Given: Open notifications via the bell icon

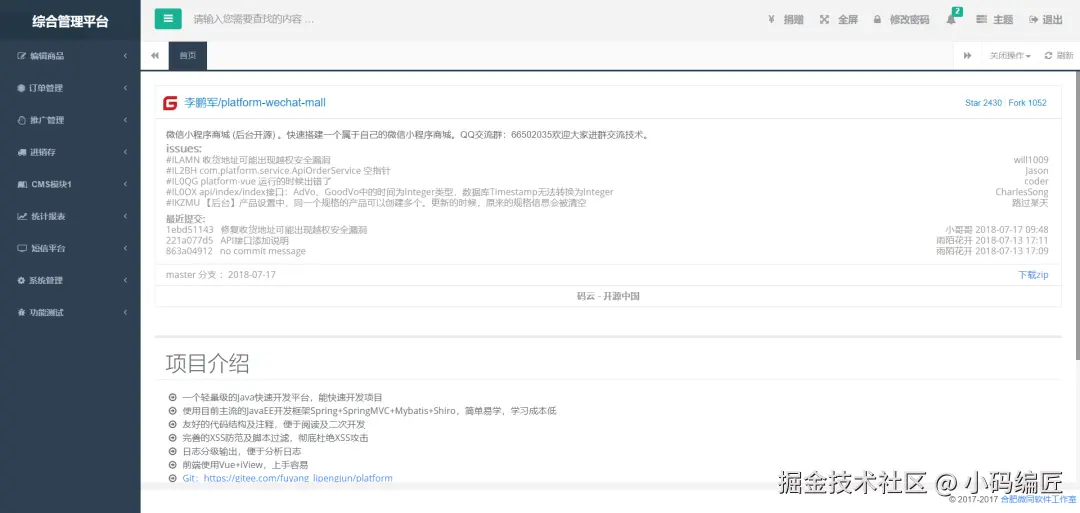Looking at the screenshot, I should (x=951, y=20).
